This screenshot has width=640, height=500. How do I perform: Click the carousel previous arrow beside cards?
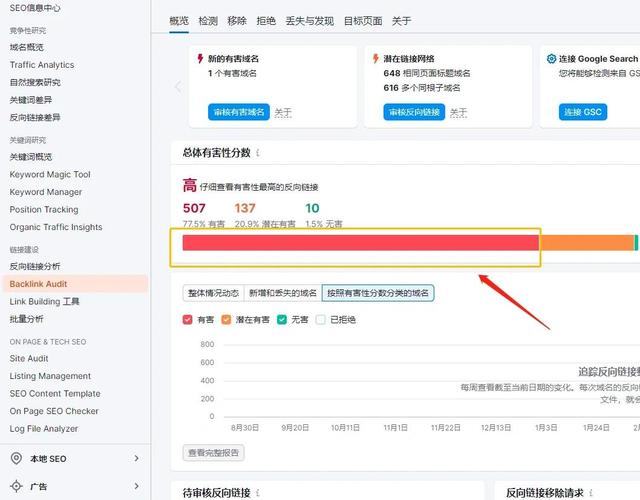[x=178, y=87]
